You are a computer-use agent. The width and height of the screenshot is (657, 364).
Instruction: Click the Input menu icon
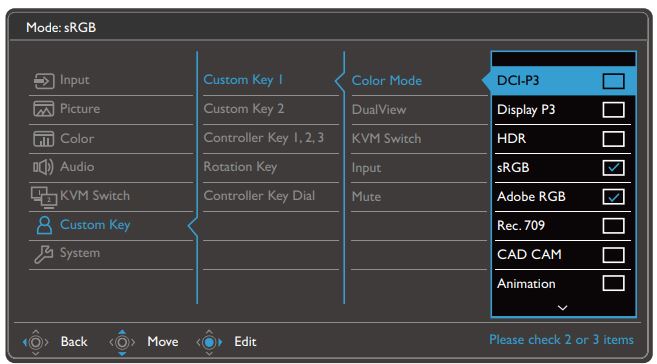click(x=44, y=80)
